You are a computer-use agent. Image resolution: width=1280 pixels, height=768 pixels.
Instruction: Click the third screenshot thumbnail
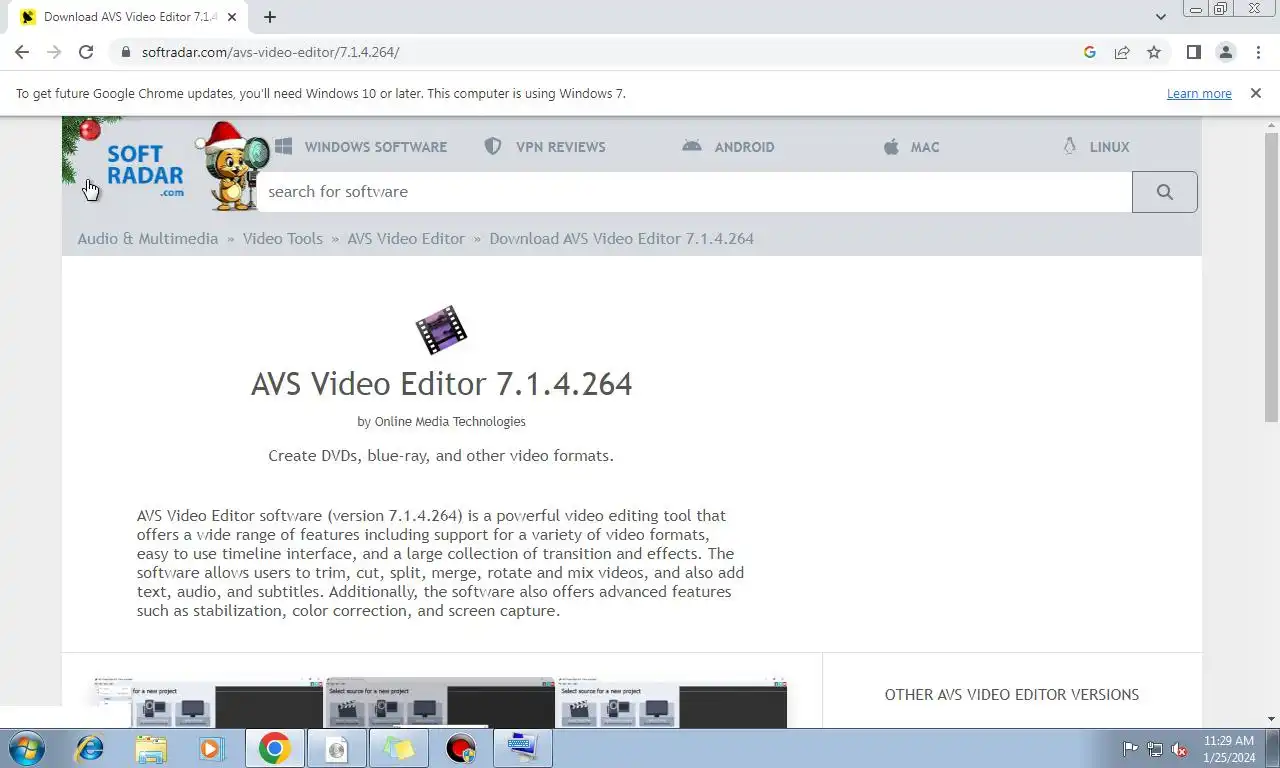click(x=671, y=703)
